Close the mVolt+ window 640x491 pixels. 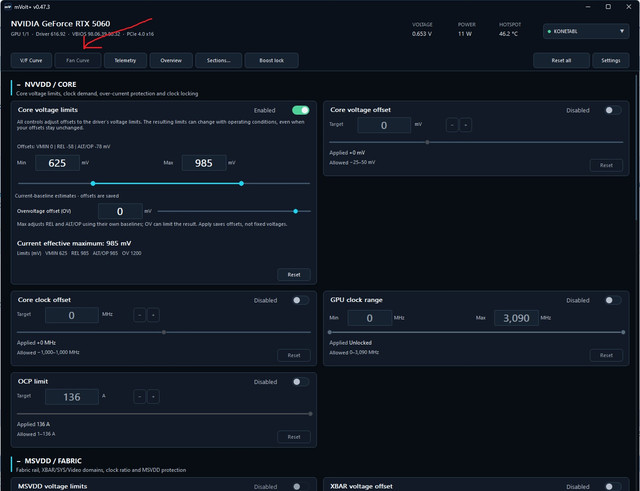click(x=629, y=7)
